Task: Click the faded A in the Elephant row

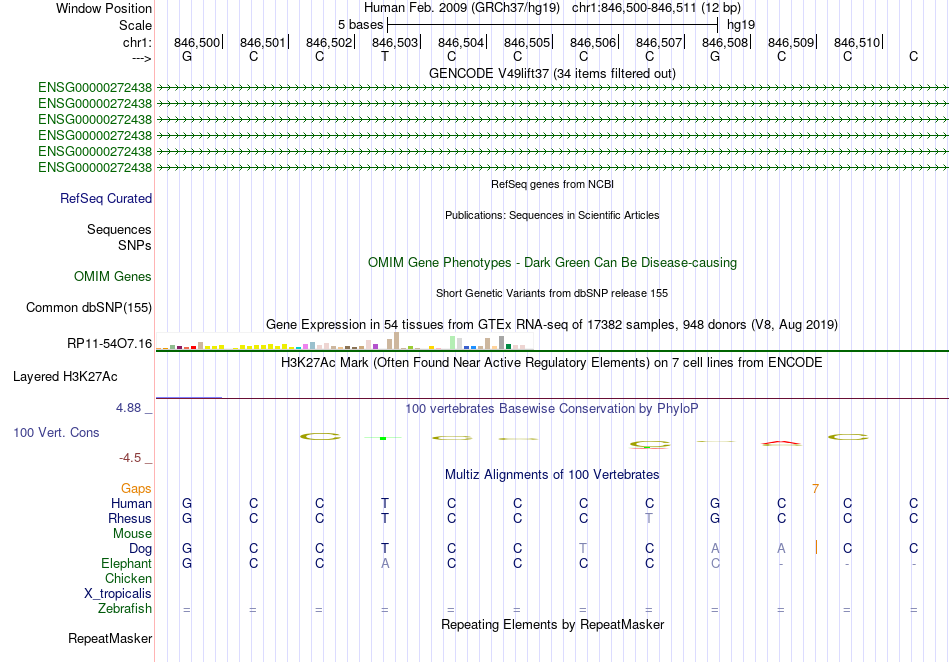Action: [x=385, y=563]
